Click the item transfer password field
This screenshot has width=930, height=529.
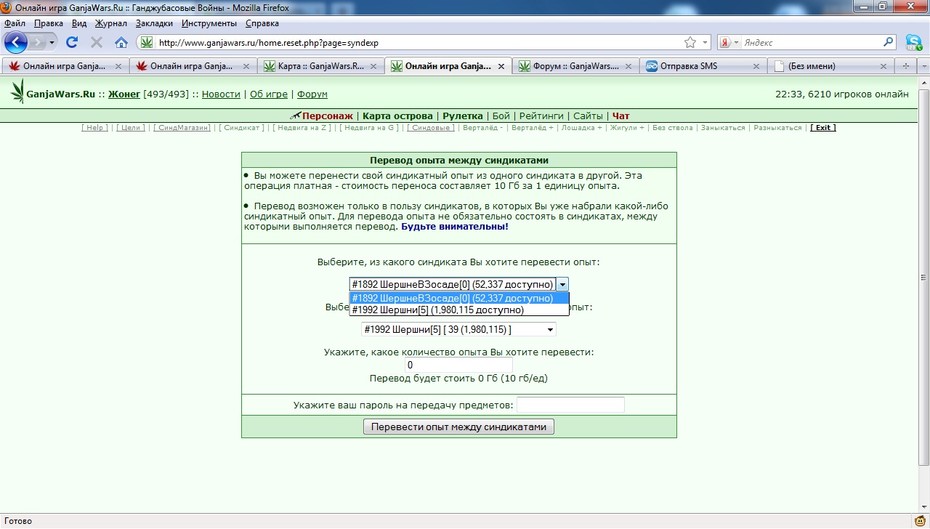tap(570, 405)
